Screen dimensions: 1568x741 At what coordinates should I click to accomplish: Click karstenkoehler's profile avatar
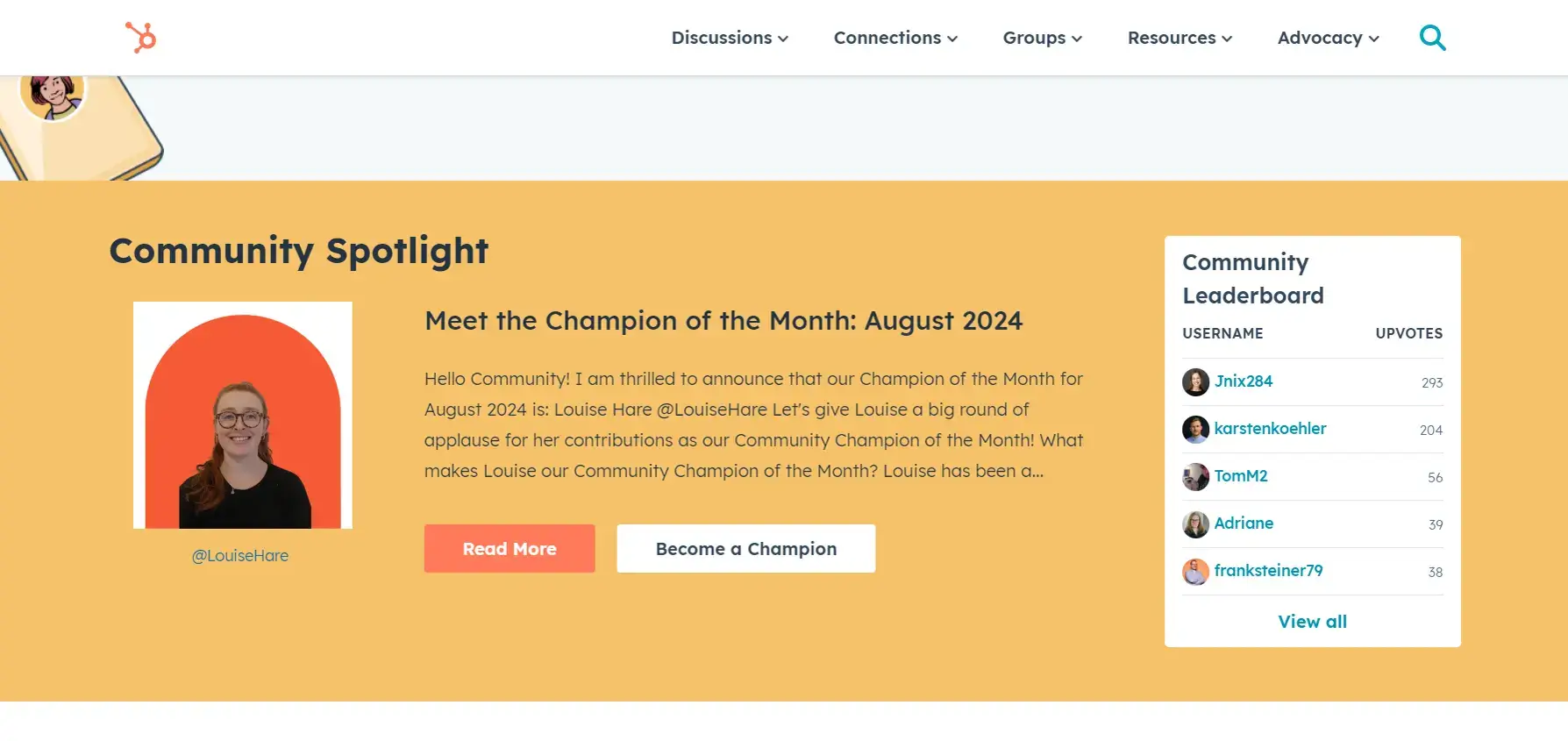(x=1194, y=429)
